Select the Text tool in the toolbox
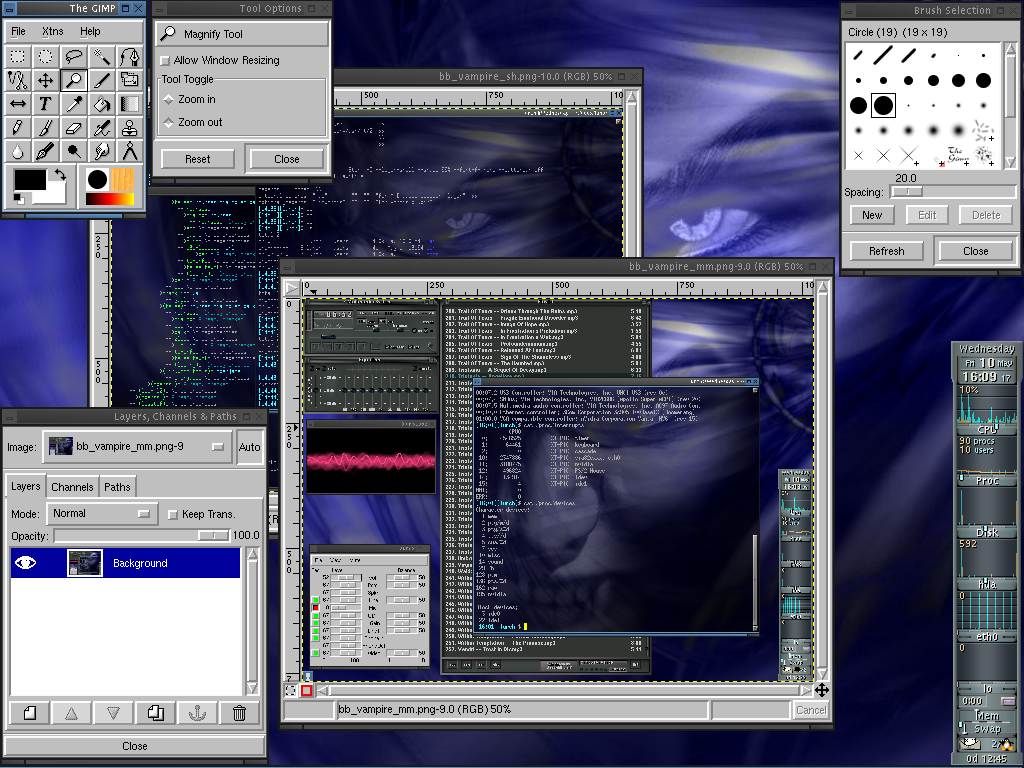The height and width of the screenshot is (768, 1024). click(x=45, y=104)
